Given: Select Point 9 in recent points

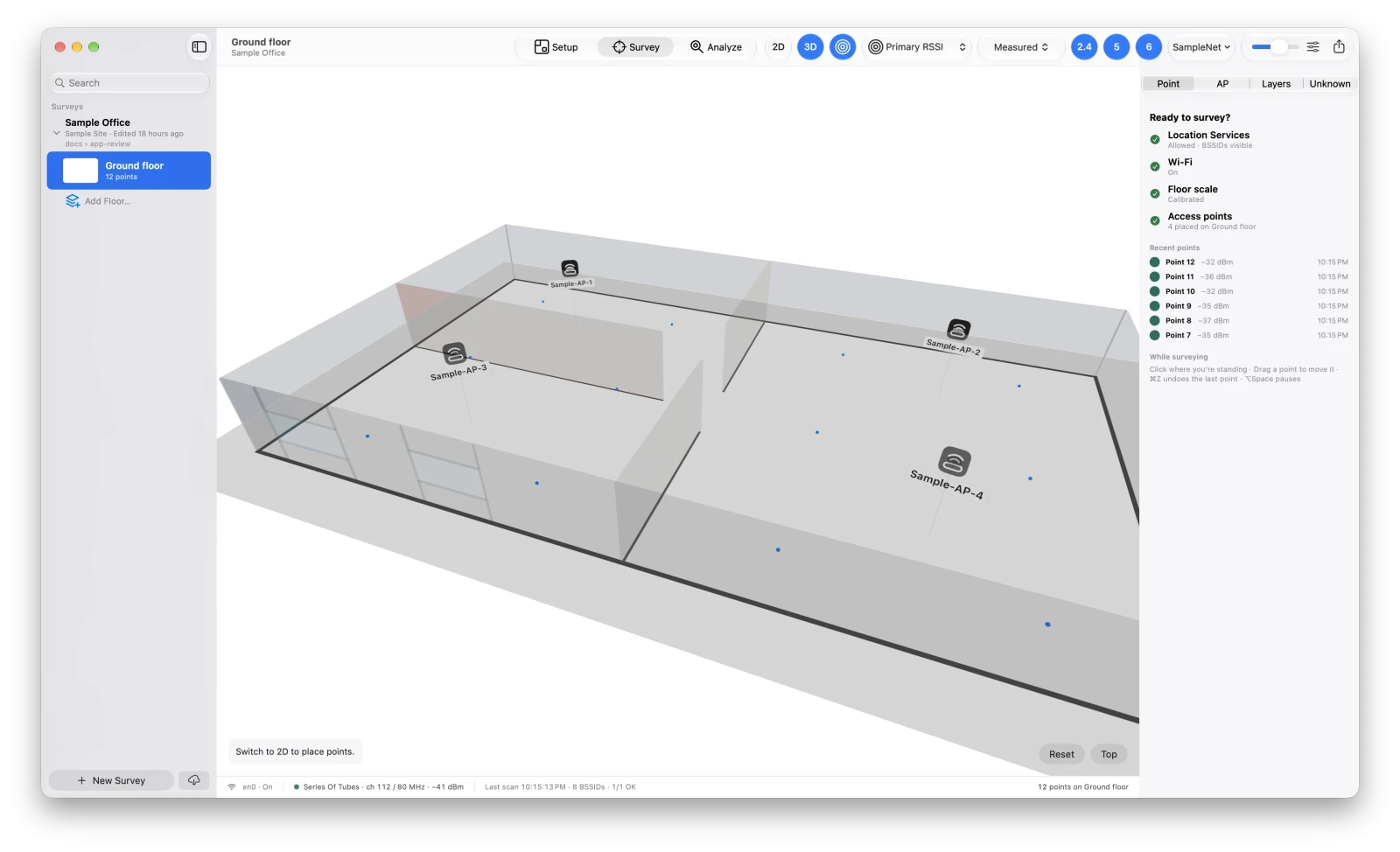Looking at the screenshot, I should tap(1249, 306).
